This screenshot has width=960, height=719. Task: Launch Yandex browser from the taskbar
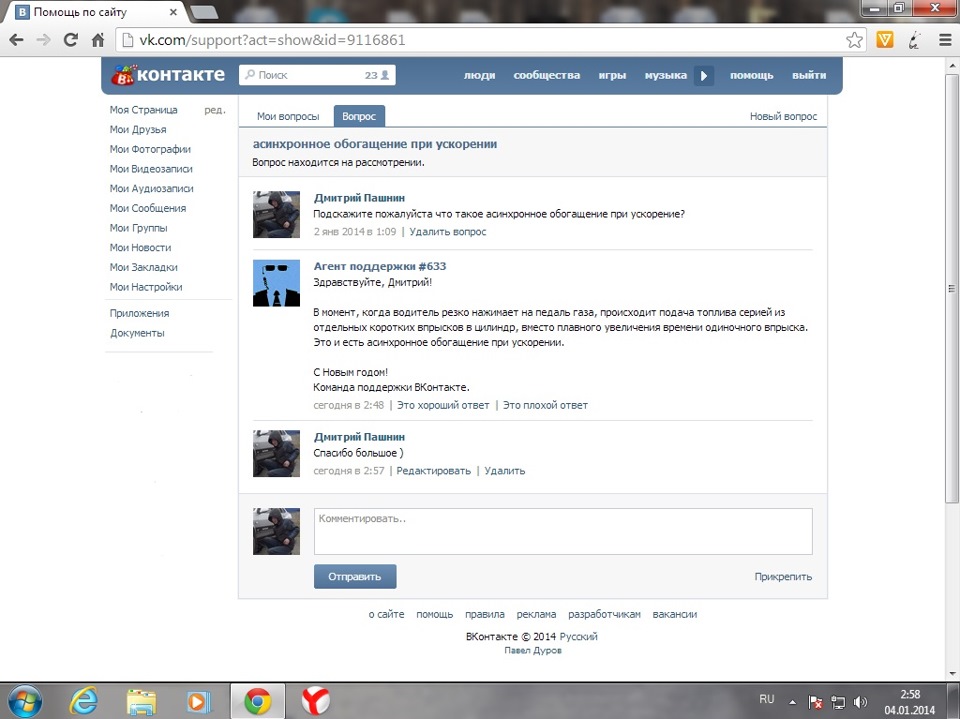click(x=316, y=702)
